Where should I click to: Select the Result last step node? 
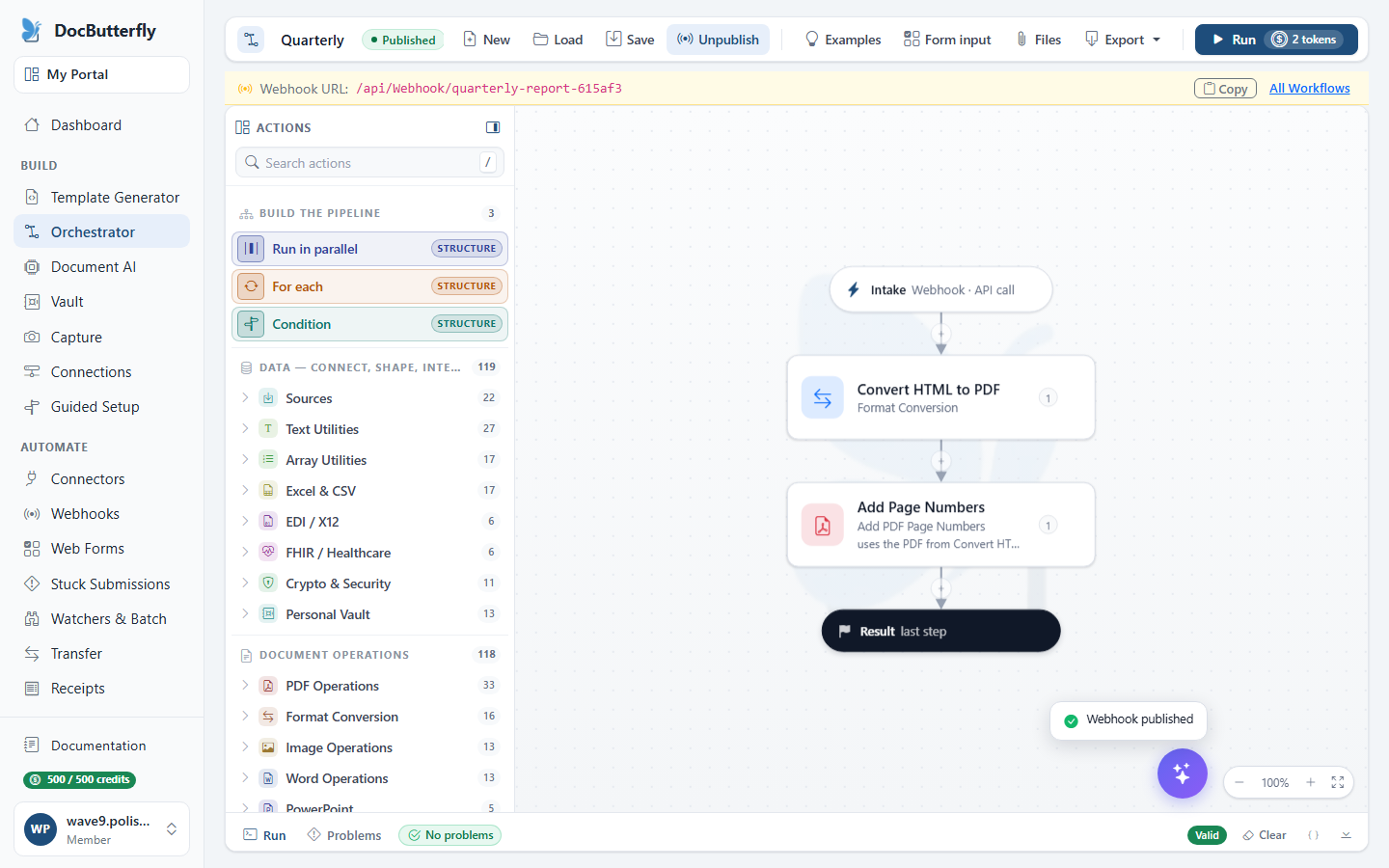click(941, 631)
